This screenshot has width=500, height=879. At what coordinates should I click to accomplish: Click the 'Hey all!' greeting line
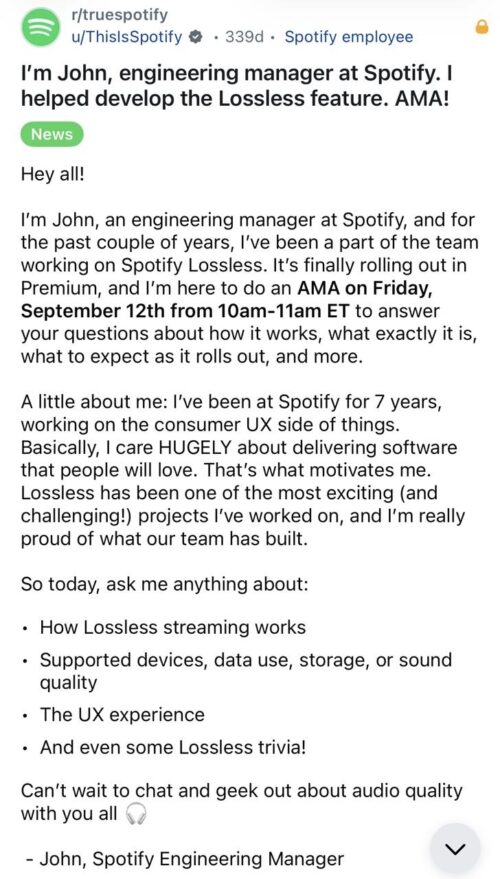coord(54,174)
